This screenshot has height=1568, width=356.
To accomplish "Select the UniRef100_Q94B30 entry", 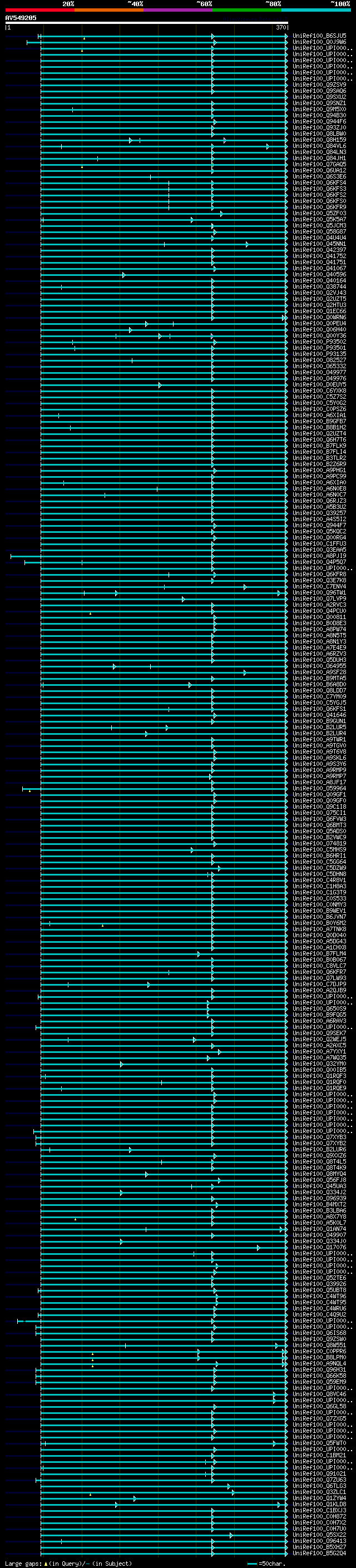I will [319, 115].
